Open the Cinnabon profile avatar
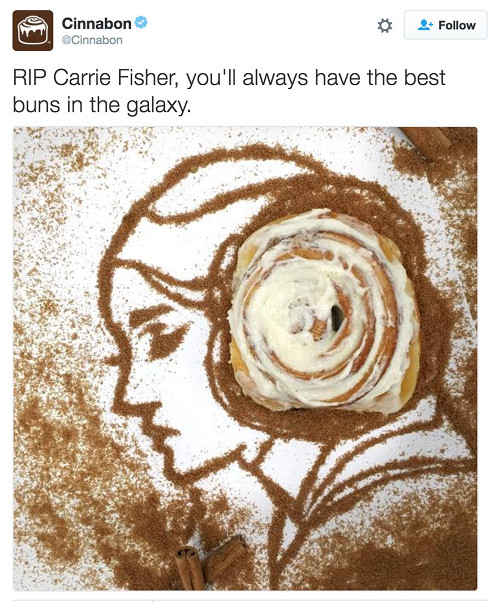The image size is (500, 603). 33,30
